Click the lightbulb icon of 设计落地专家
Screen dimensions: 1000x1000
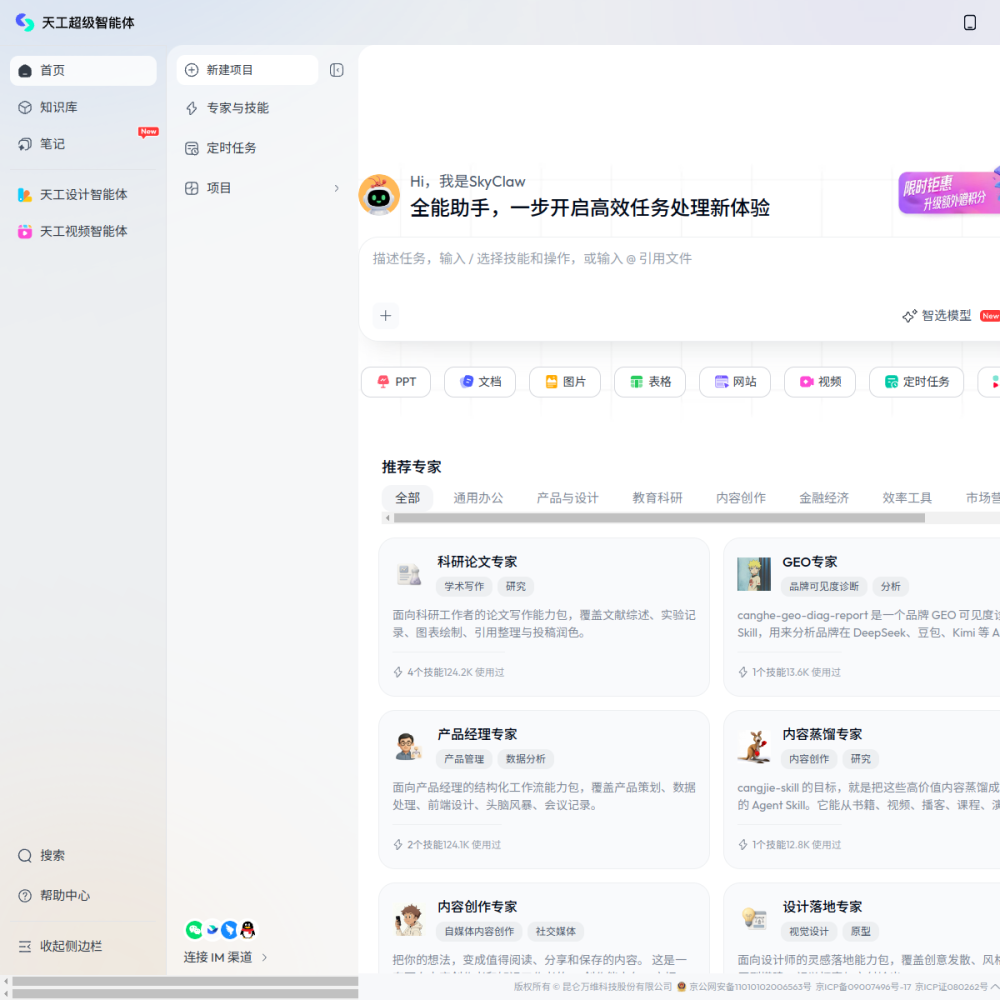(x=754, y=919)
